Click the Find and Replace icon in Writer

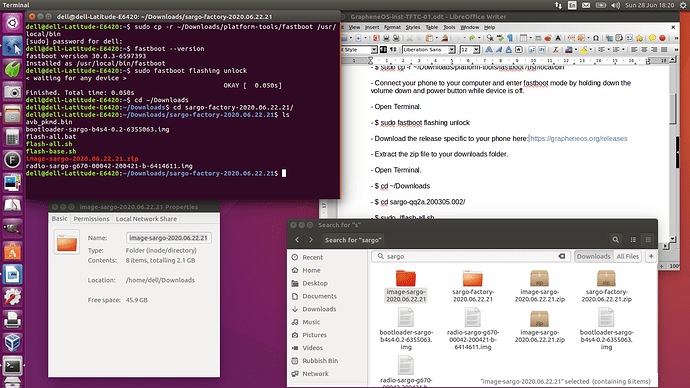pos(490,38)
